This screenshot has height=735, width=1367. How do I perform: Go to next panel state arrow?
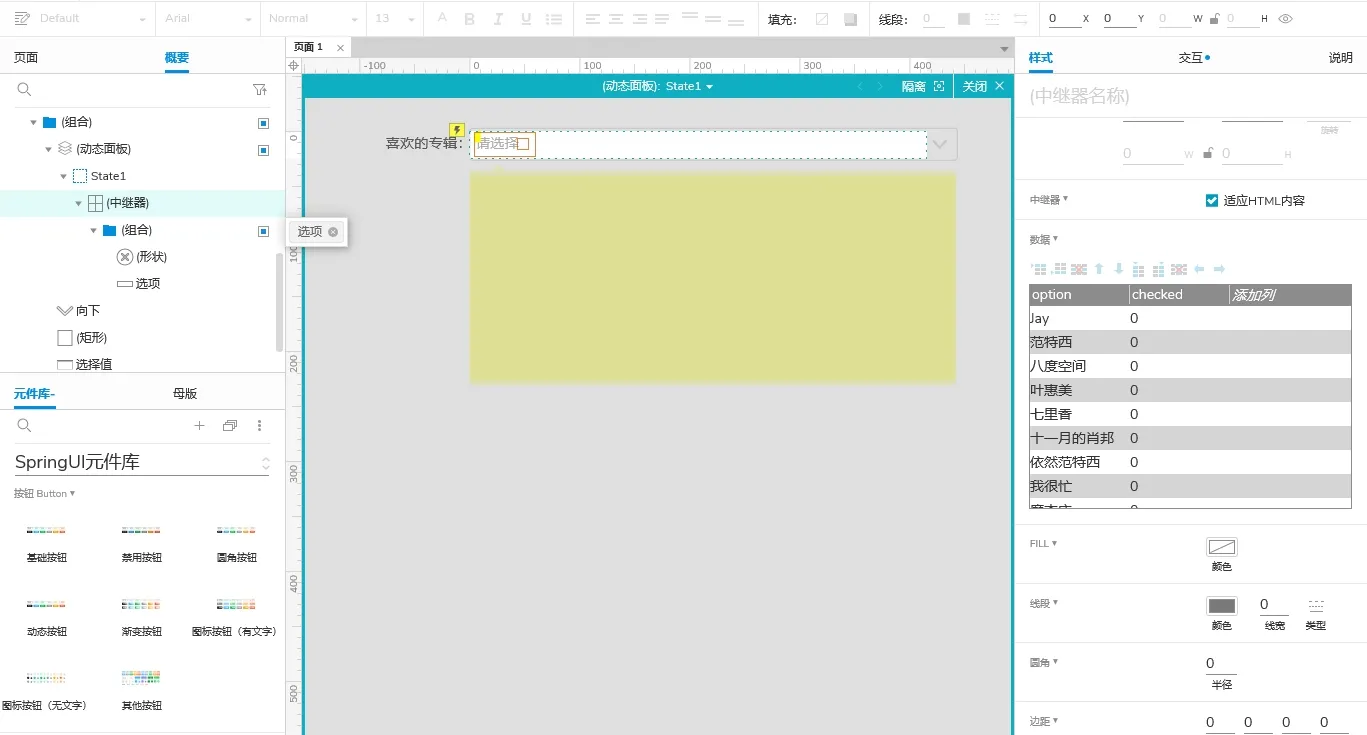(x=880, y=87)
